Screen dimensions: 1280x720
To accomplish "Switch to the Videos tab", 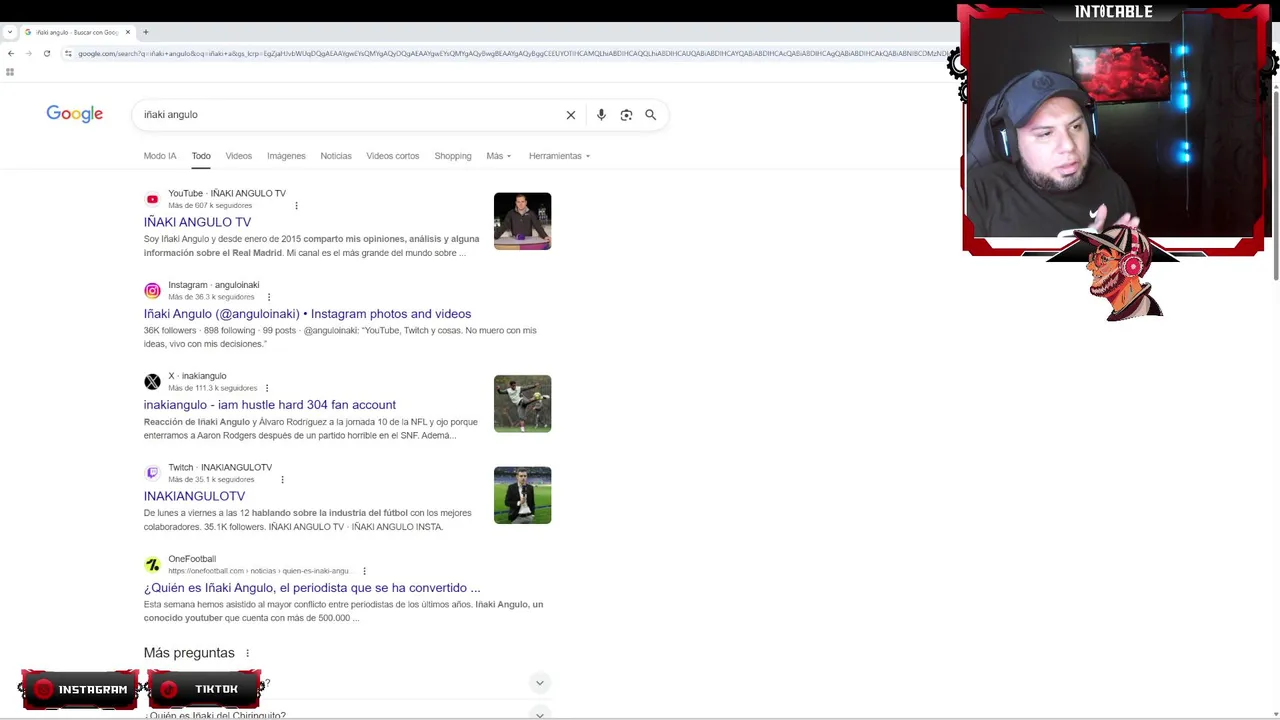I will [x=238, y=156].
